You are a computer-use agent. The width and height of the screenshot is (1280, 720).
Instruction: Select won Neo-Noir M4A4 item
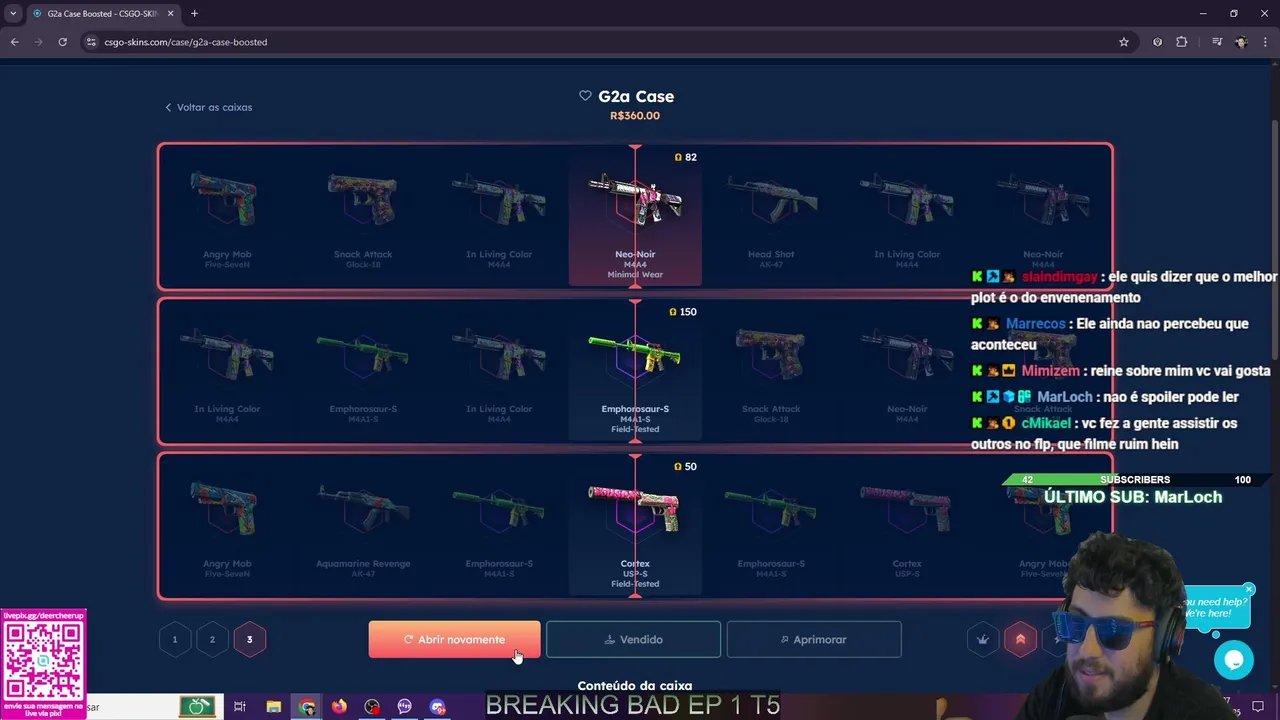coord(635,215)
